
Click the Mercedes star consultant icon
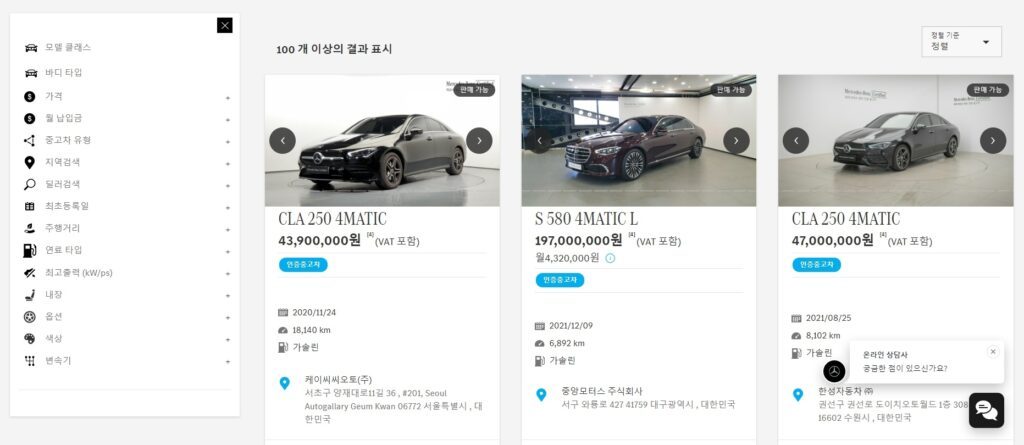(x=834, y=371)
